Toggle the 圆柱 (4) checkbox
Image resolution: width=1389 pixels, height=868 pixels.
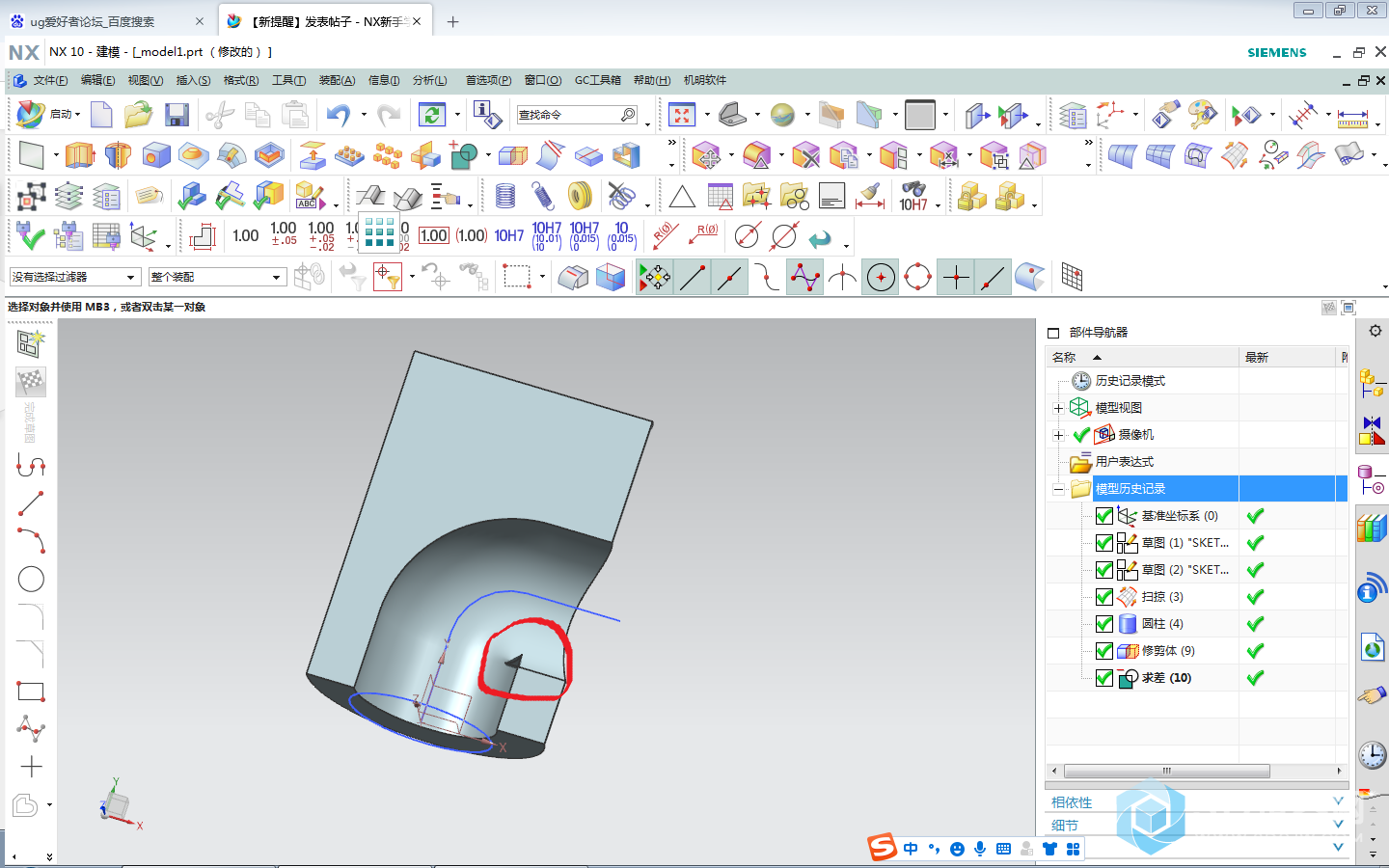pos(1104,624)
